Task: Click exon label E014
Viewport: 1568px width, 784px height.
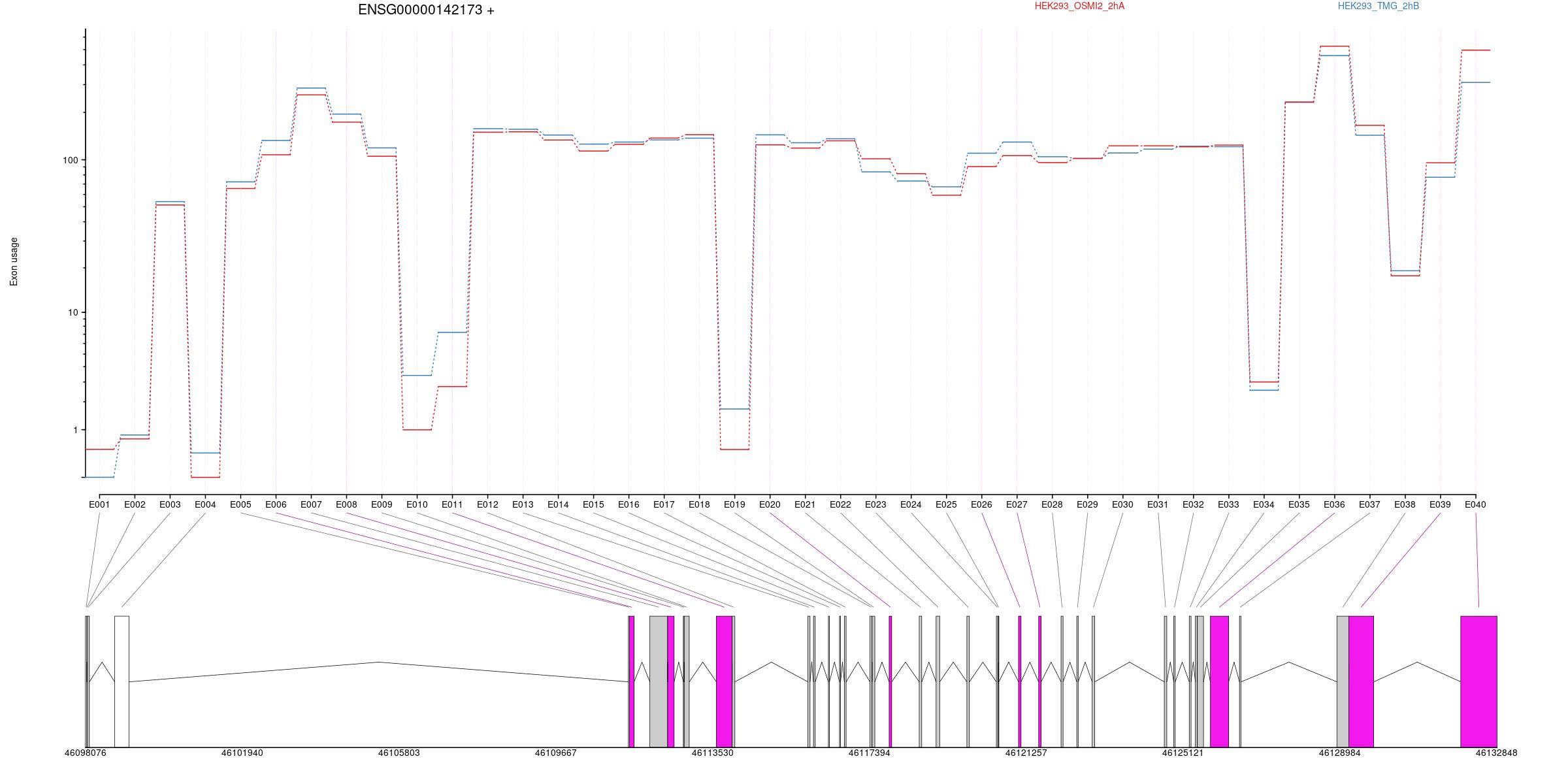Action: click(558, 504)
